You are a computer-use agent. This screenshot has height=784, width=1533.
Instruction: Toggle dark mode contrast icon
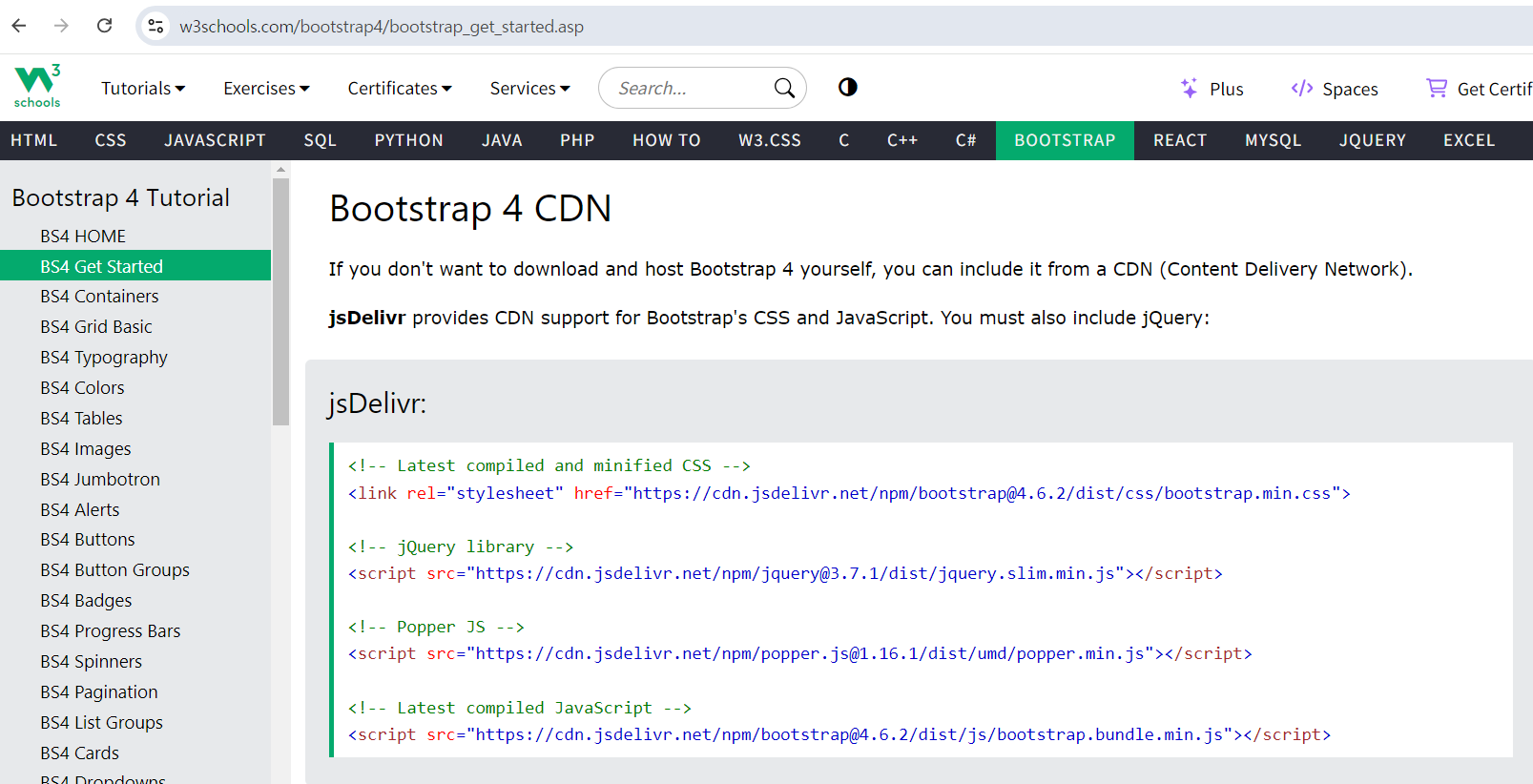848,87
